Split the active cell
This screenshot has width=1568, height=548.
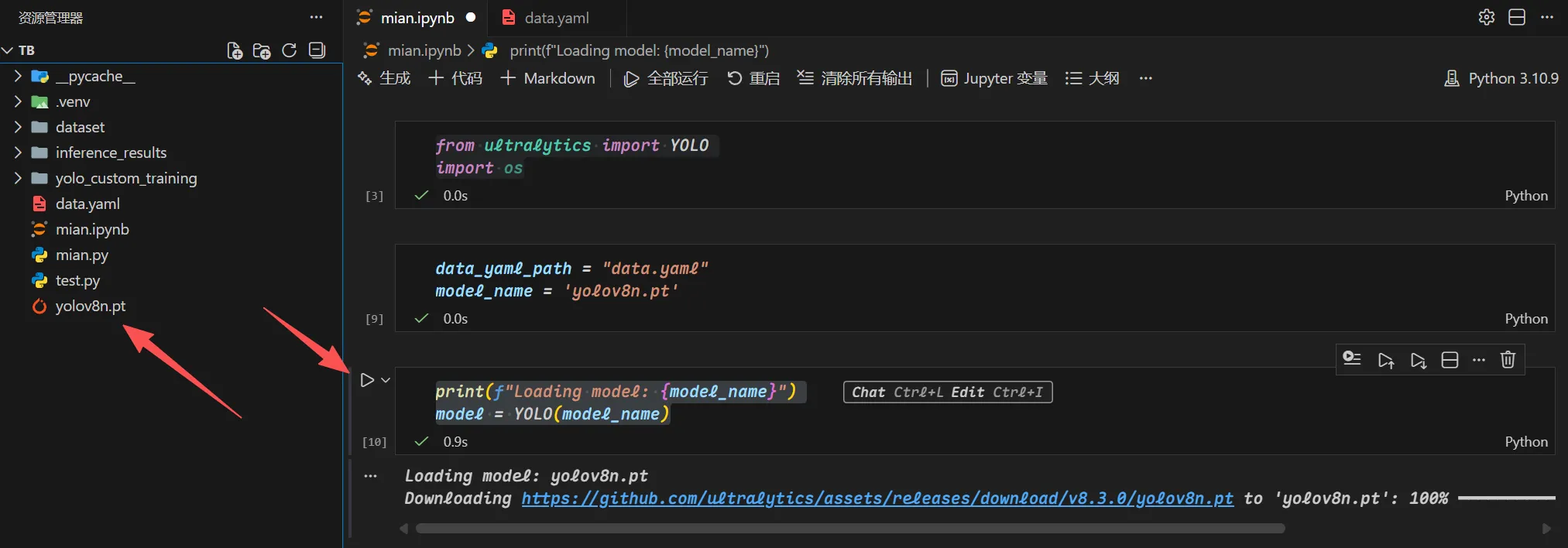pyautogui.click(x=1450, y=360)
